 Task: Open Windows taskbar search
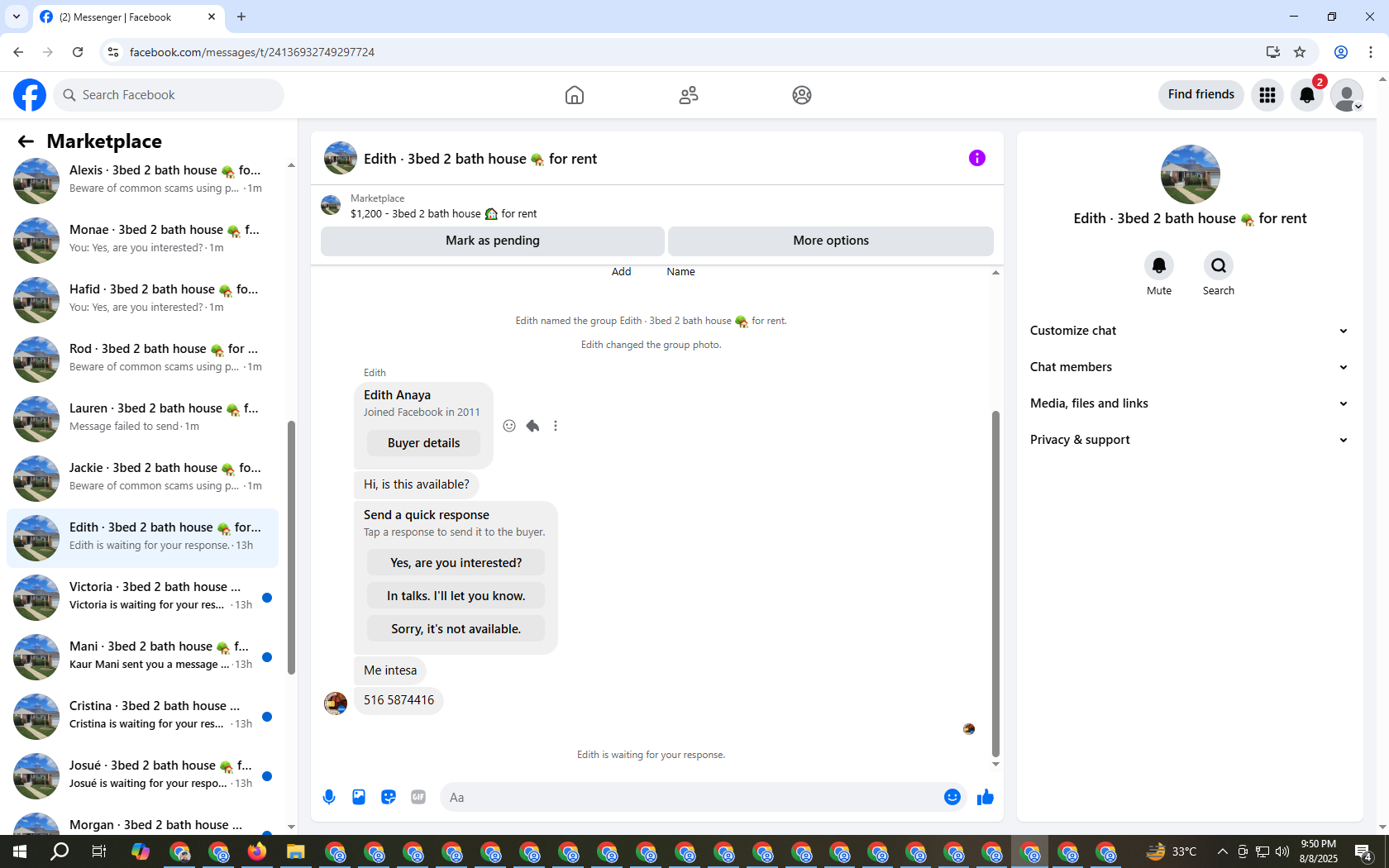[x=60, y=851]
